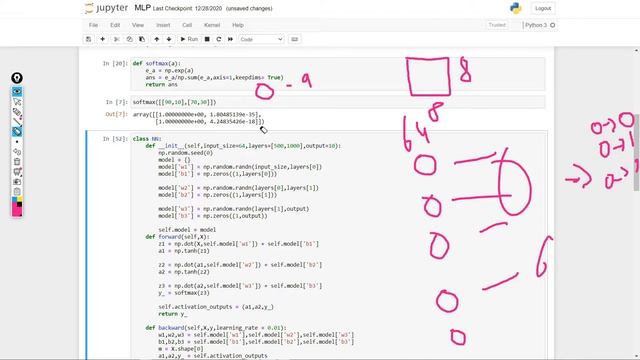Click the 'np.random.seed(0)' line
Screen dimensions: 640x360
click(x=186, y=153)
